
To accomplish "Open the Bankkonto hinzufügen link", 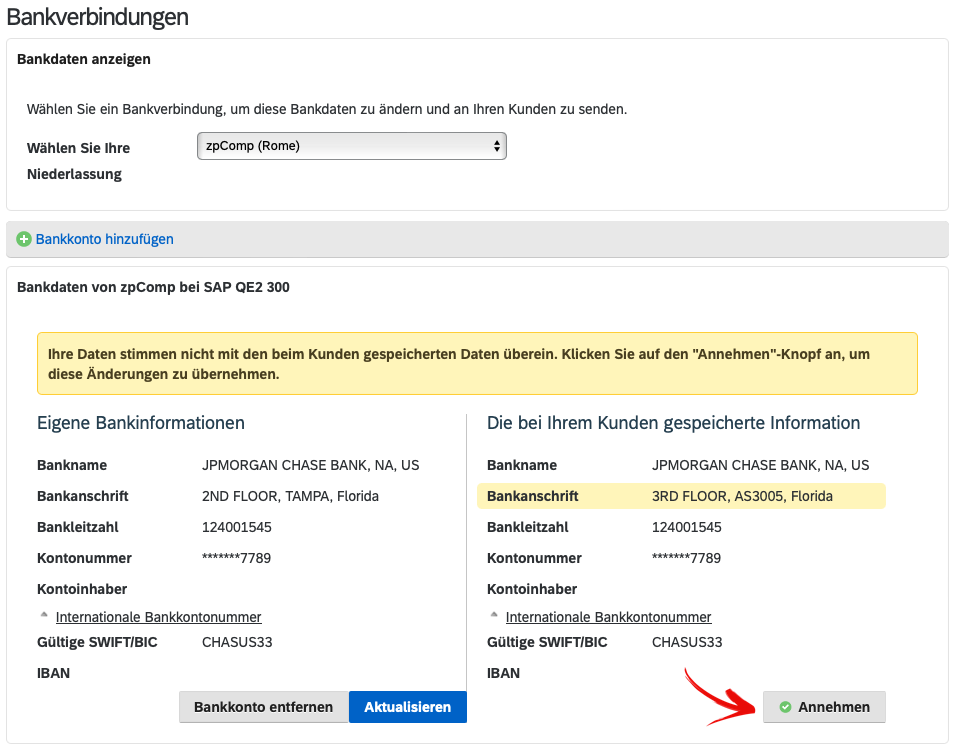I will (104, 240).
